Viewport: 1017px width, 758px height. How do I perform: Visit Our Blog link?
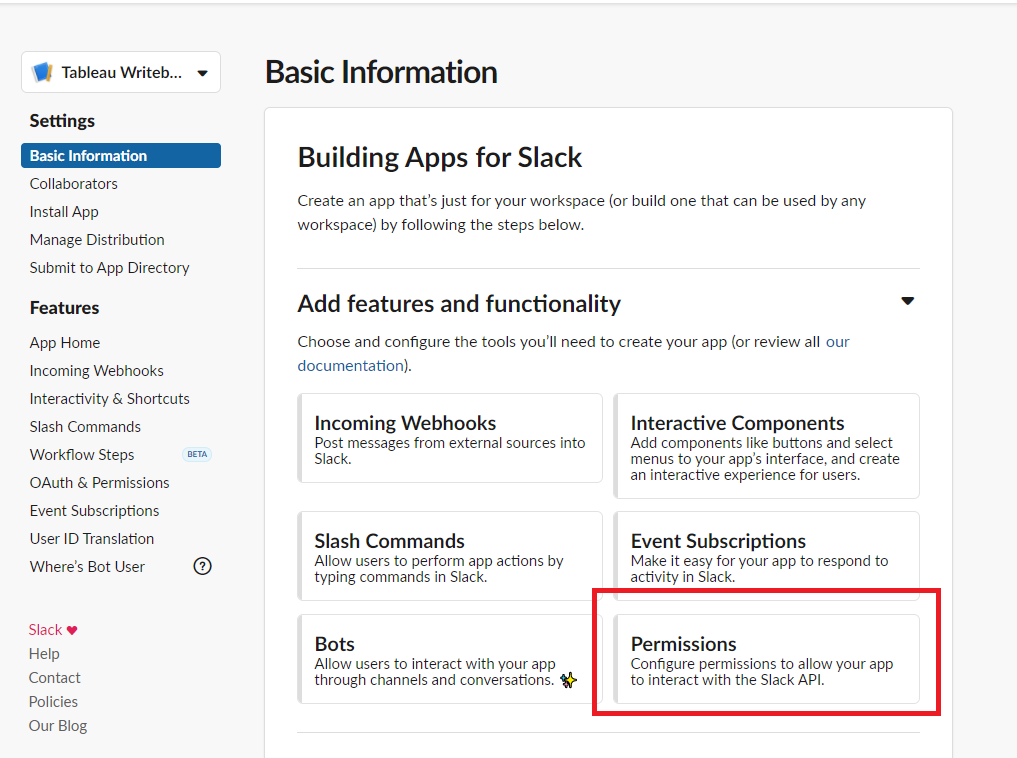click(x=58, y=726)
